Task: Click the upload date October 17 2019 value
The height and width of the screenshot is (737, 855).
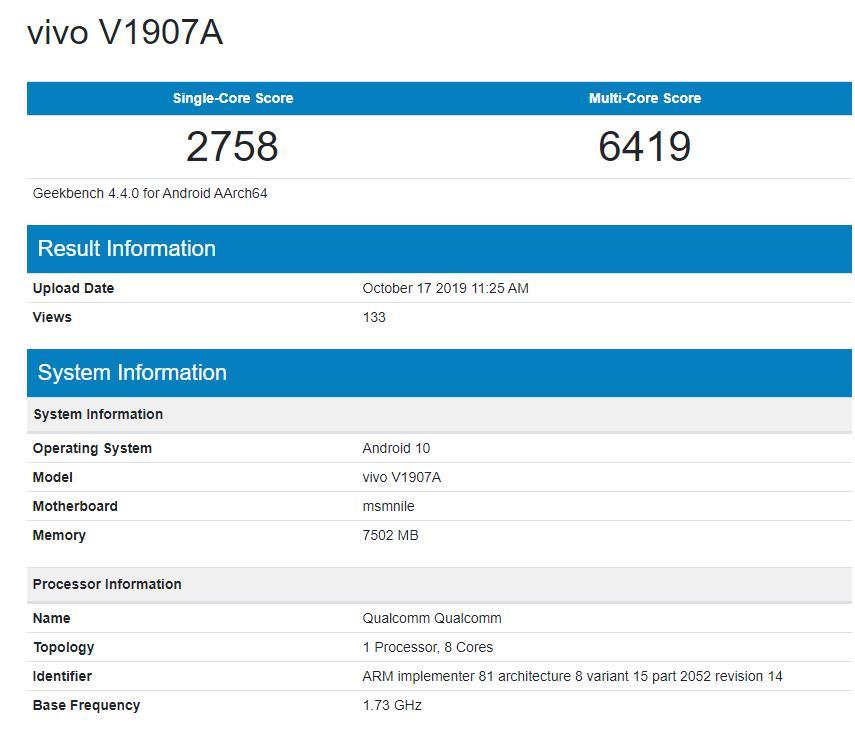Action: coord(445,288)
